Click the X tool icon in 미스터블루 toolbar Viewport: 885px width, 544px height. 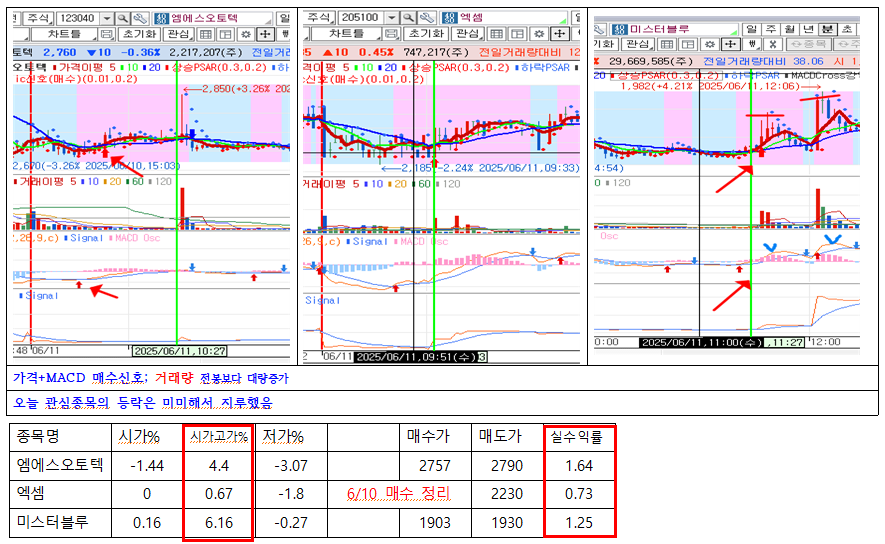coord(773,44)
